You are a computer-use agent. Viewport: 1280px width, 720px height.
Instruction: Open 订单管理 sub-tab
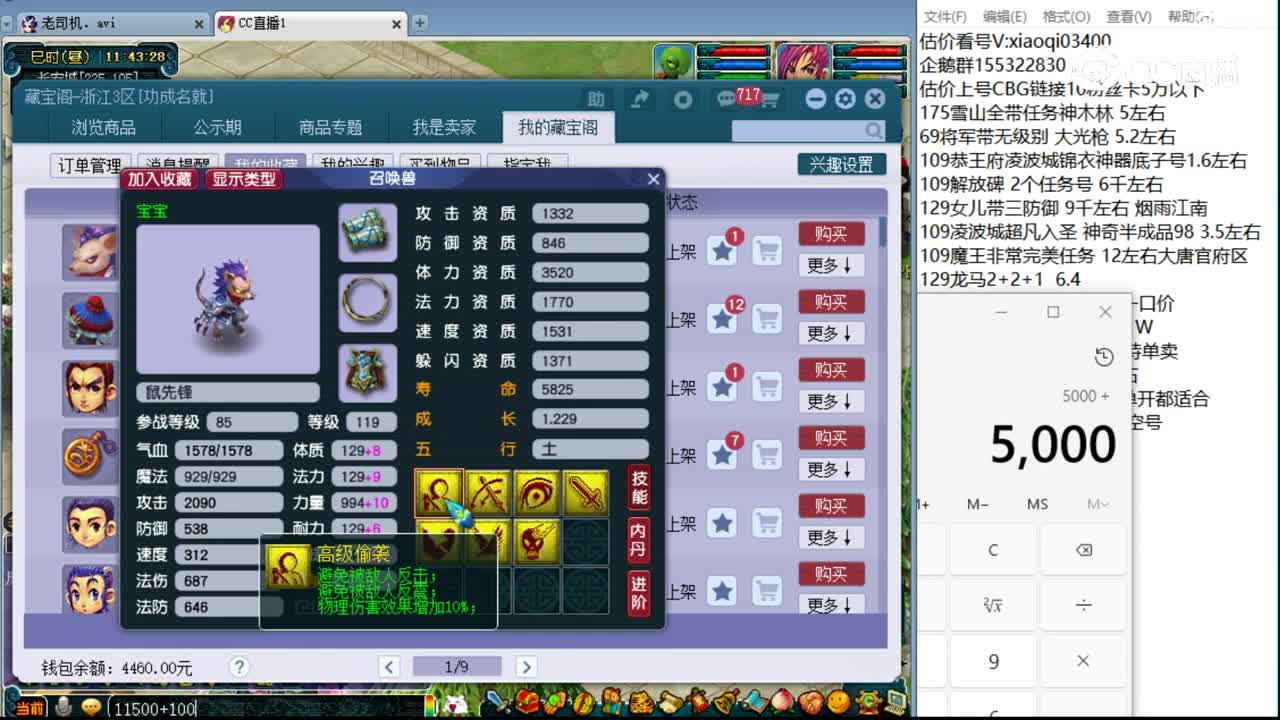click(90, 165)
